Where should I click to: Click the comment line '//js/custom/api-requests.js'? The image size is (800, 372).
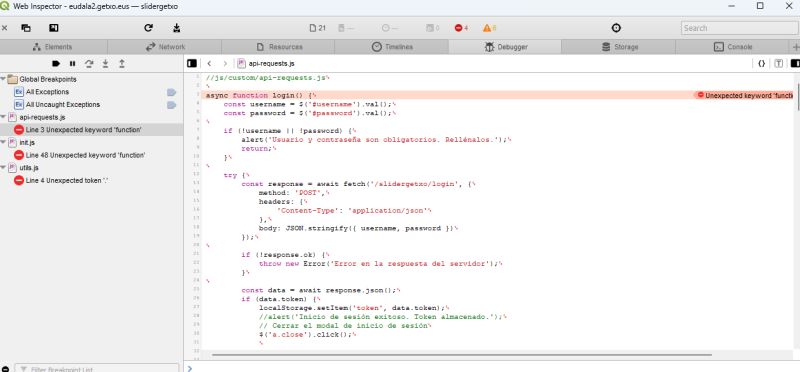268,78
